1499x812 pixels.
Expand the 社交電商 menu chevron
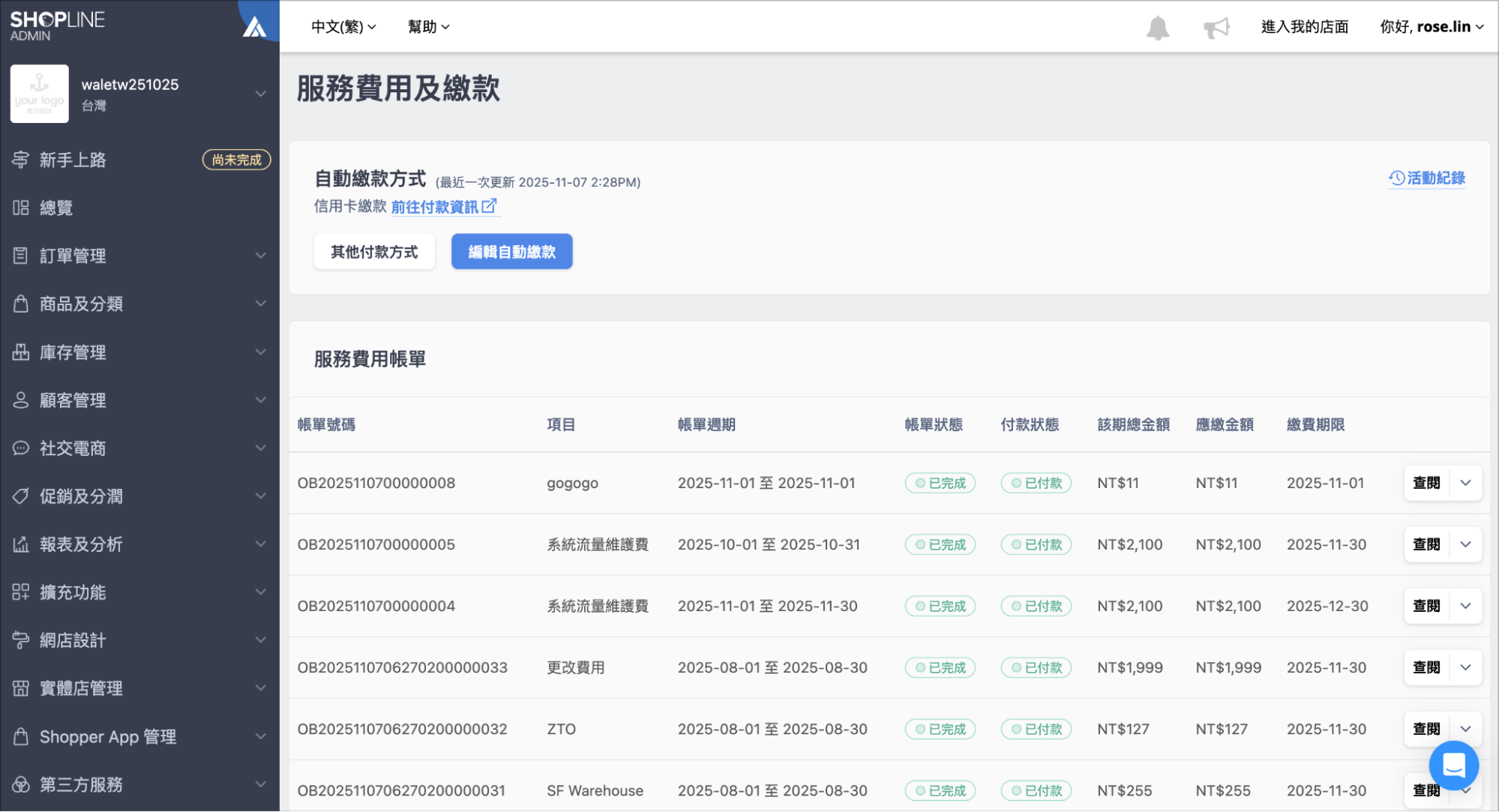260,448
